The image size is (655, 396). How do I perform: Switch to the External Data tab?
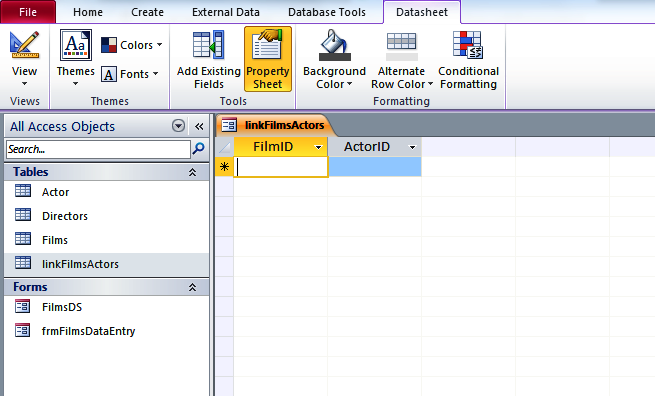[x=226, y=12]
